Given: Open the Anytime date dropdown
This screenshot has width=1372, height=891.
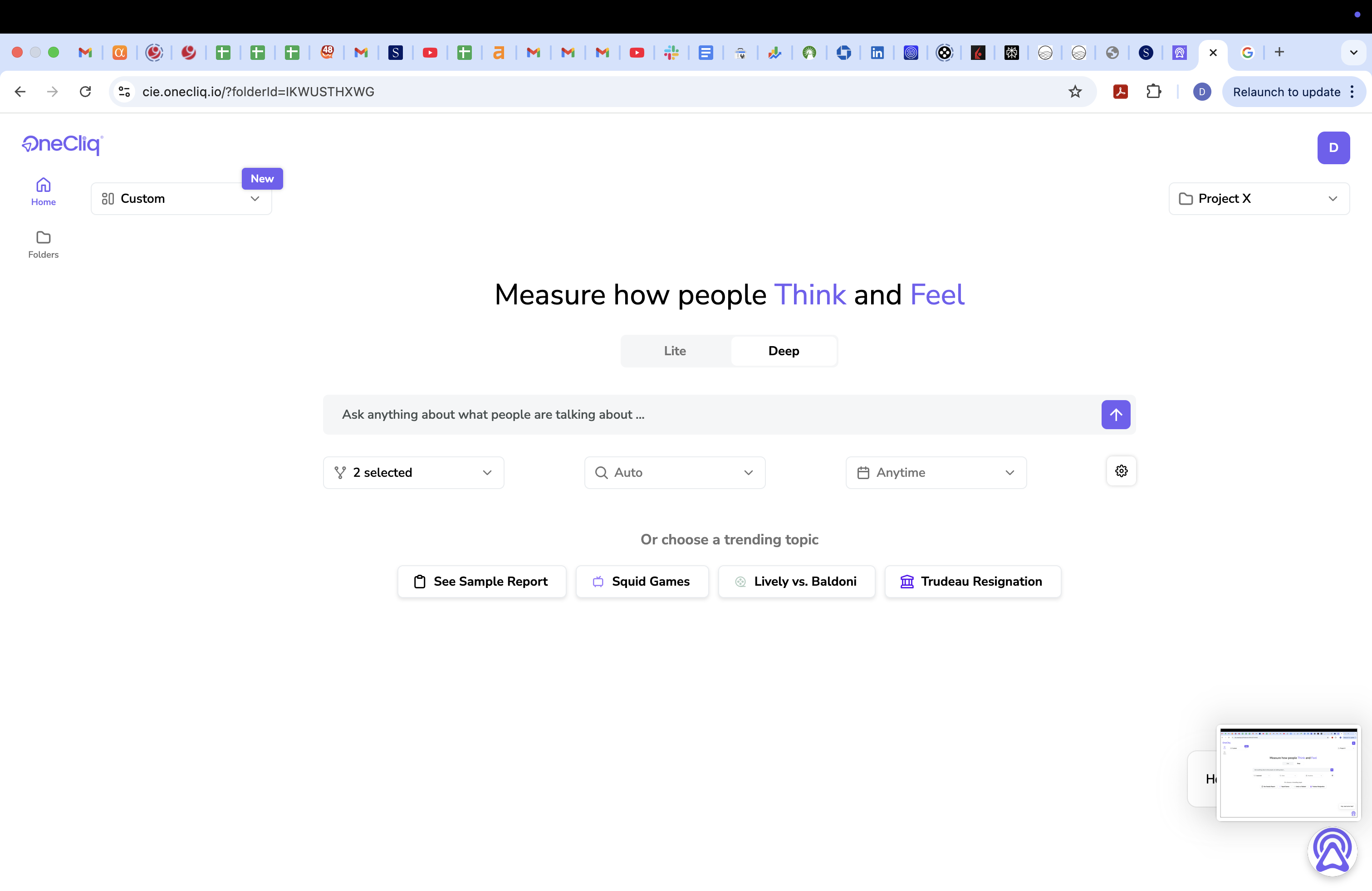Looking at the screenshot, I should [936, 473].
